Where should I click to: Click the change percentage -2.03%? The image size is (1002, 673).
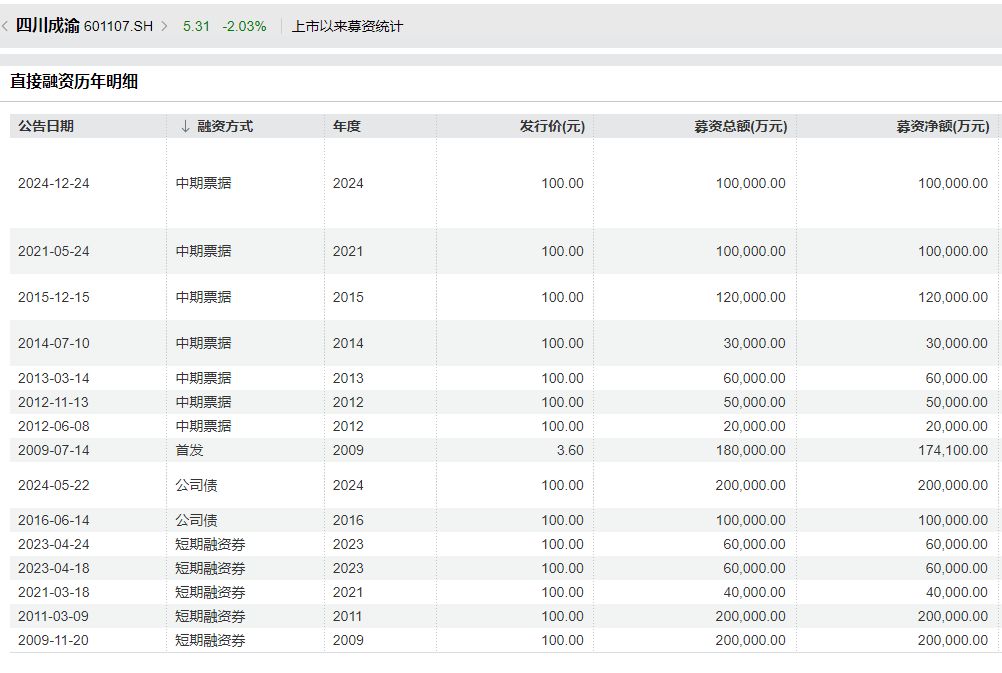pyautogui.click(x=244, y=26)
